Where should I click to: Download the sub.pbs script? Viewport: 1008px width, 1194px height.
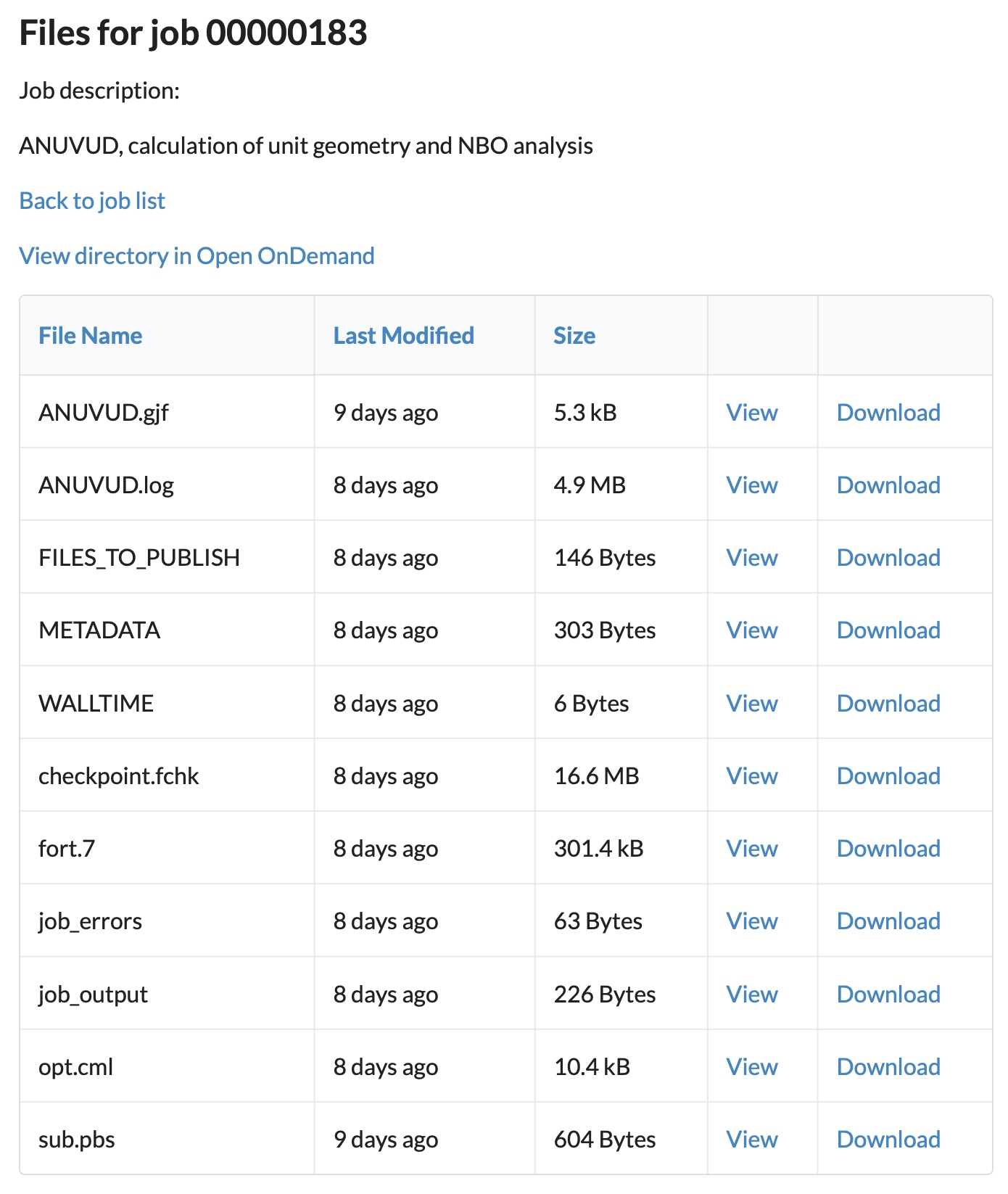point(888,1140)
